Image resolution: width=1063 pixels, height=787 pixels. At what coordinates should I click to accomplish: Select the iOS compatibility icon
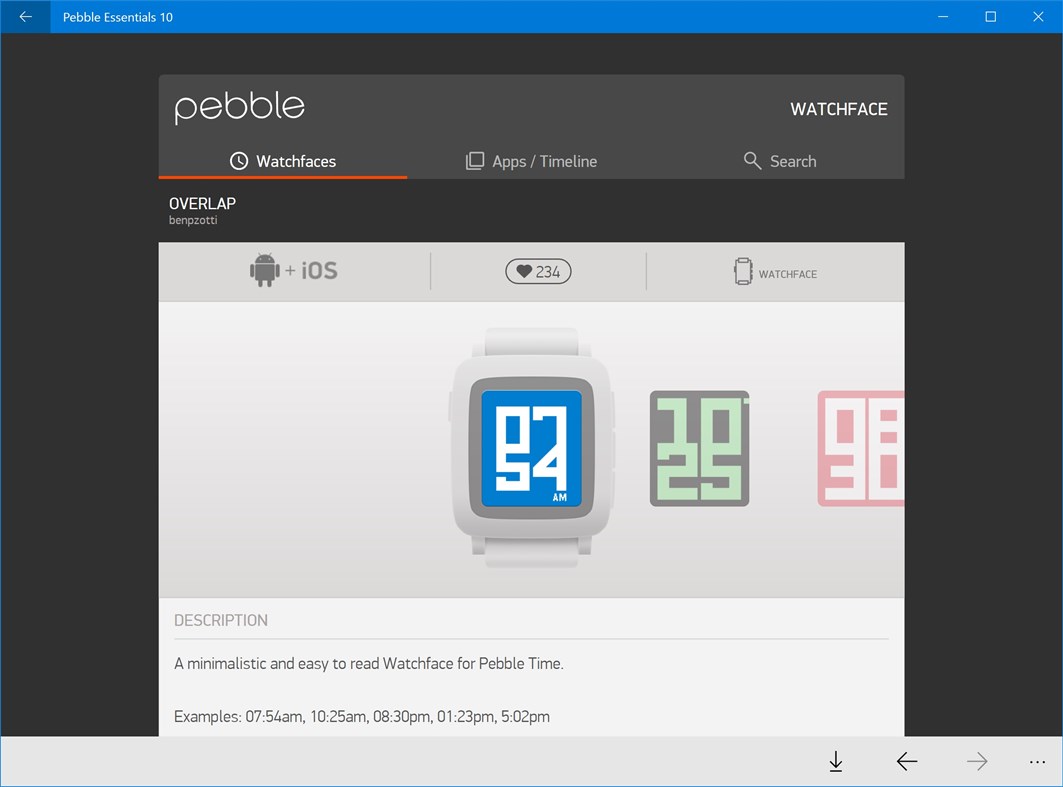pyautogui.click(x=318, y=269)
